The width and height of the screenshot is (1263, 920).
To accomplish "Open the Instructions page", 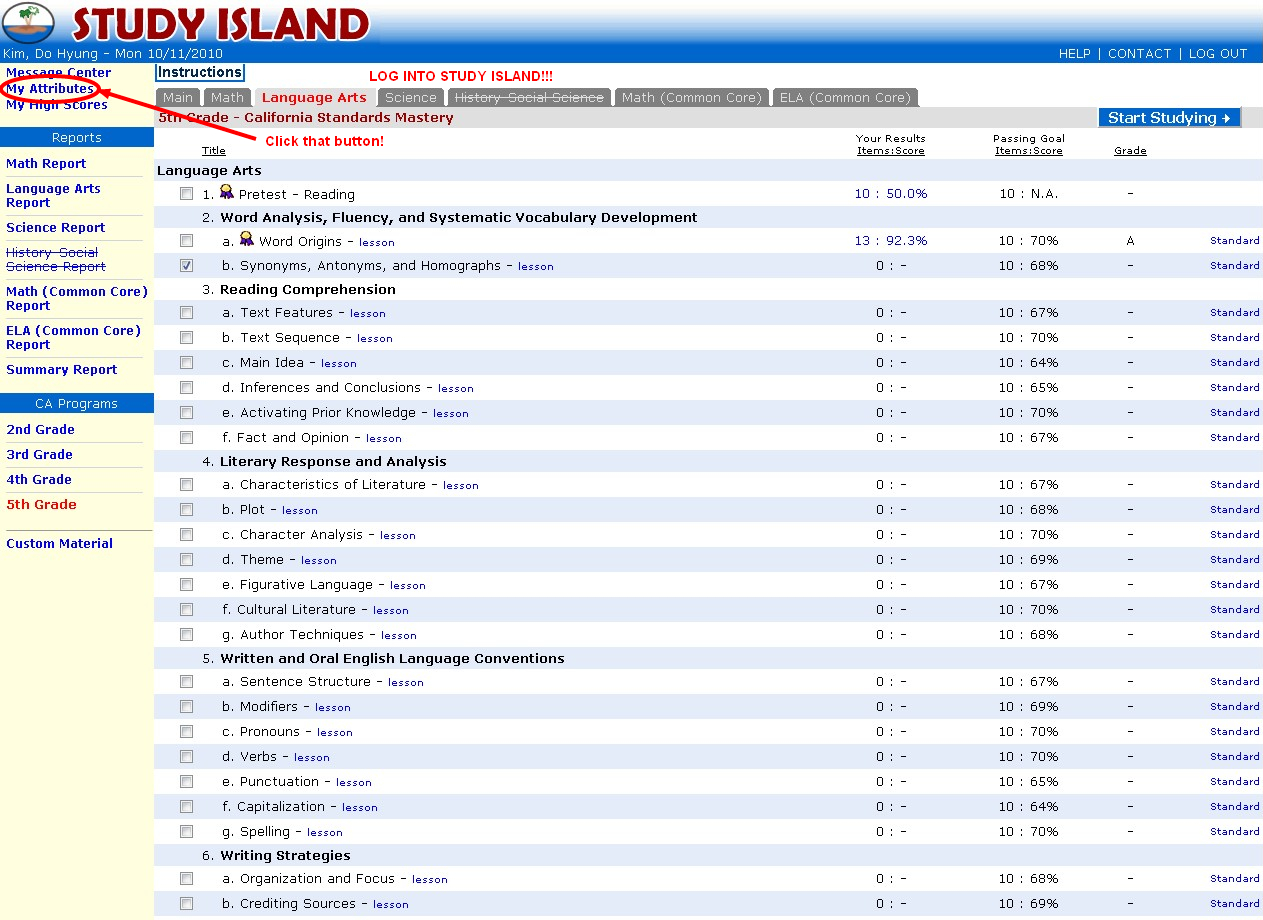I will coord(199,72).
